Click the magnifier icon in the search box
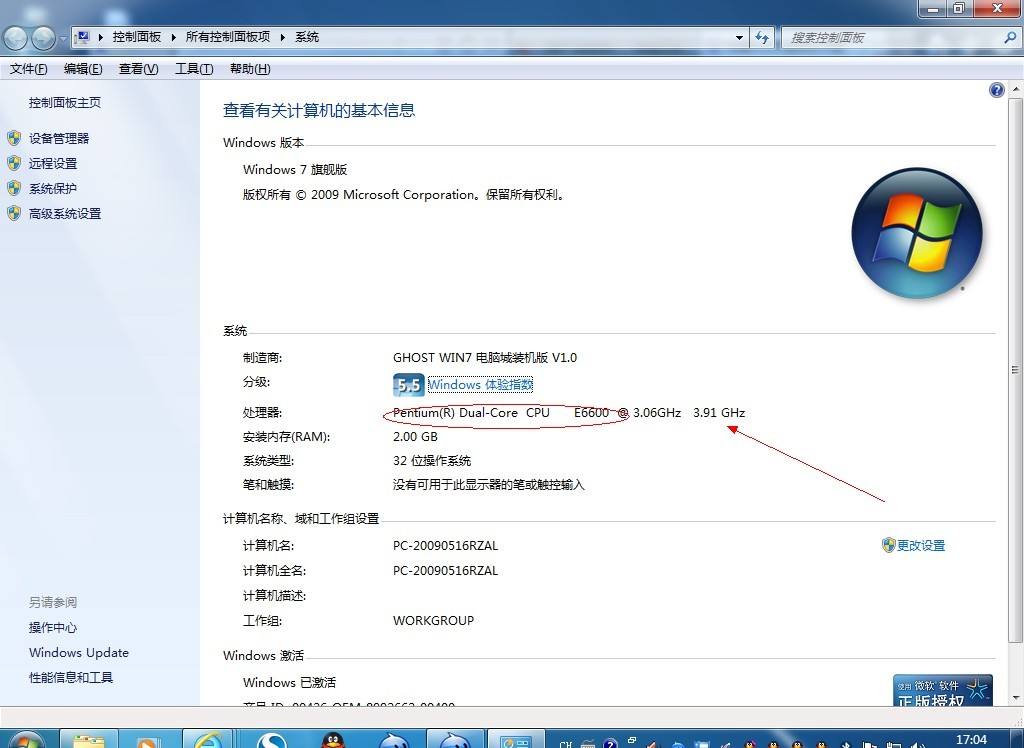1024x748 pixels. [1010, 38]
